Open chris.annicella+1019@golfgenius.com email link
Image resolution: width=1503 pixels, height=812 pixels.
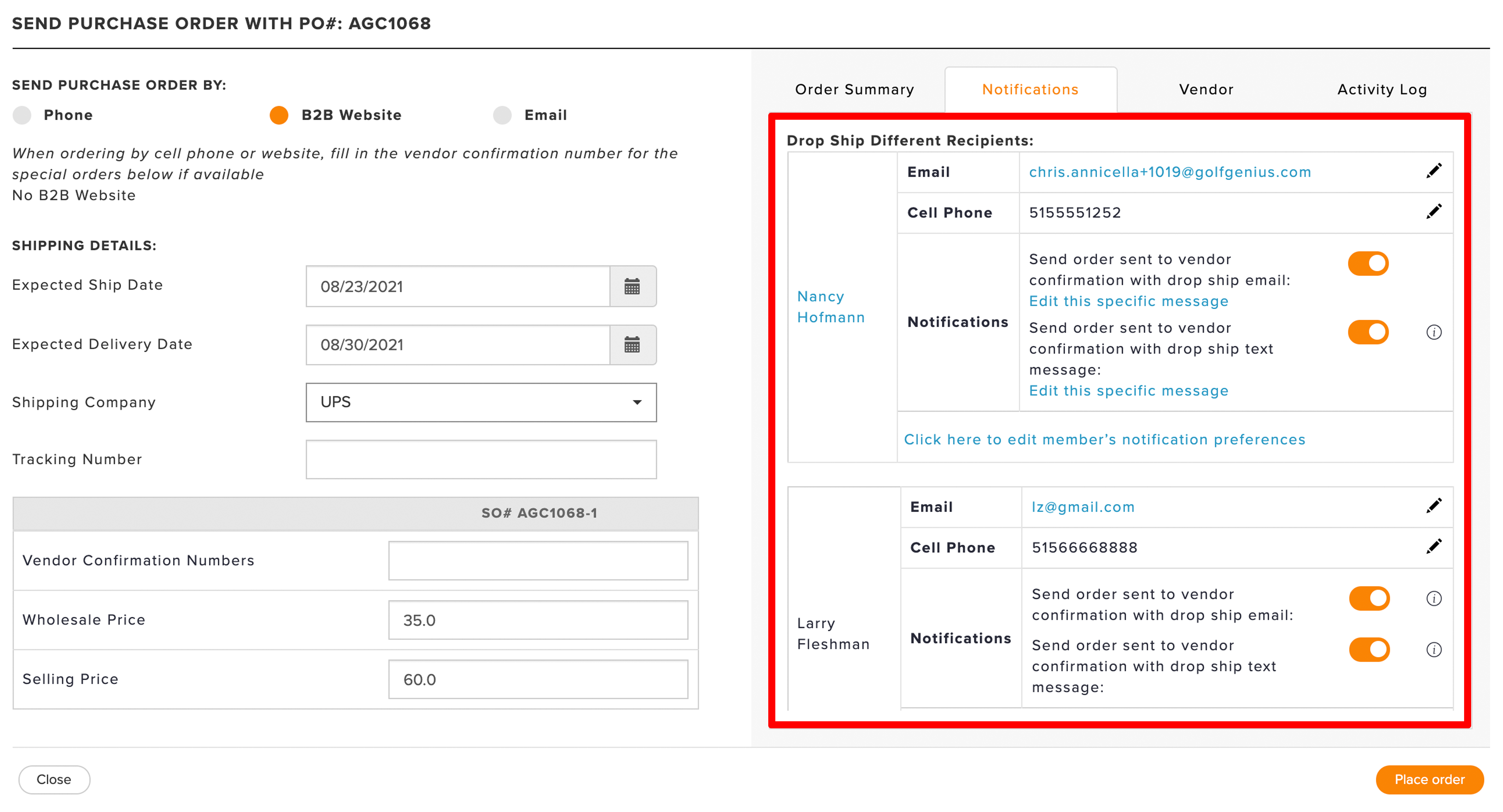tap(1170, 172)
